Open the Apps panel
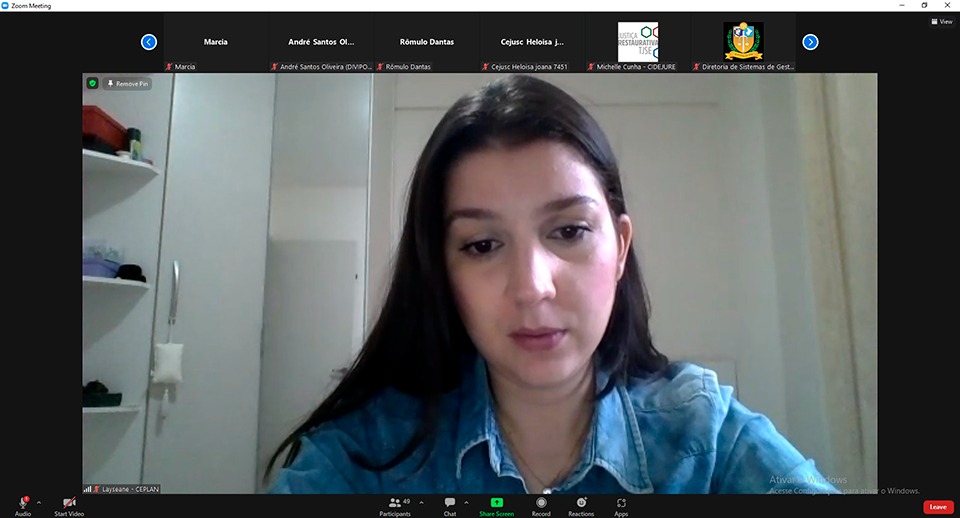 point(621,502)
